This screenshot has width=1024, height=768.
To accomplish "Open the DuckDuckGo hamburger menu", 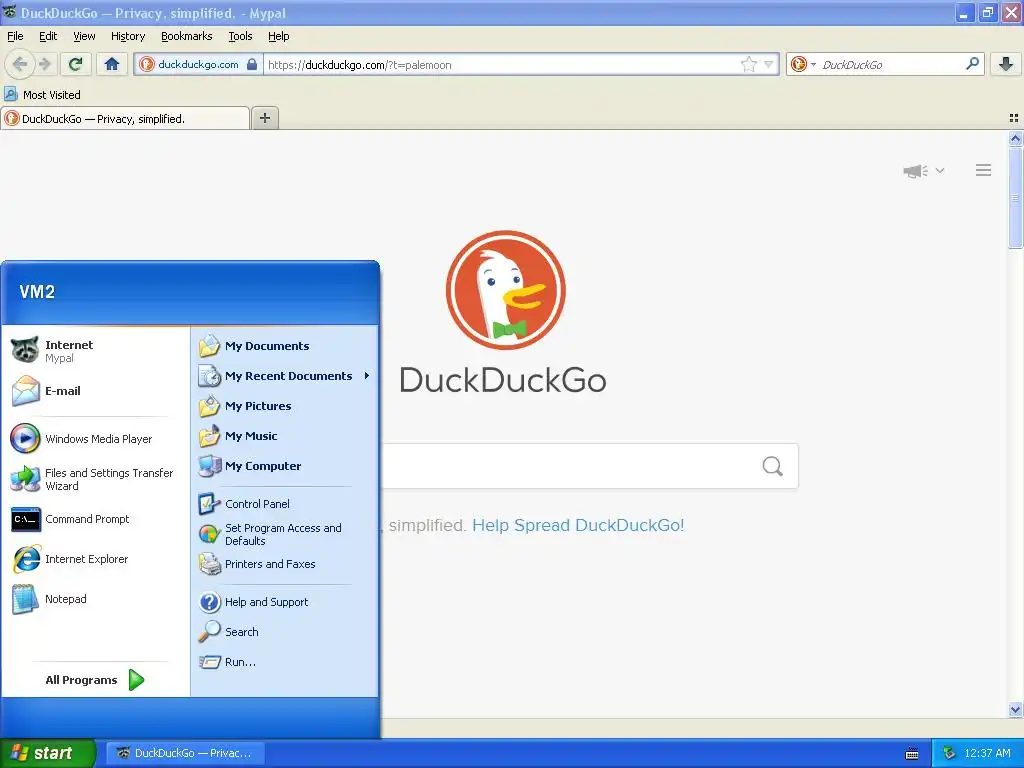I will [984, 170].
